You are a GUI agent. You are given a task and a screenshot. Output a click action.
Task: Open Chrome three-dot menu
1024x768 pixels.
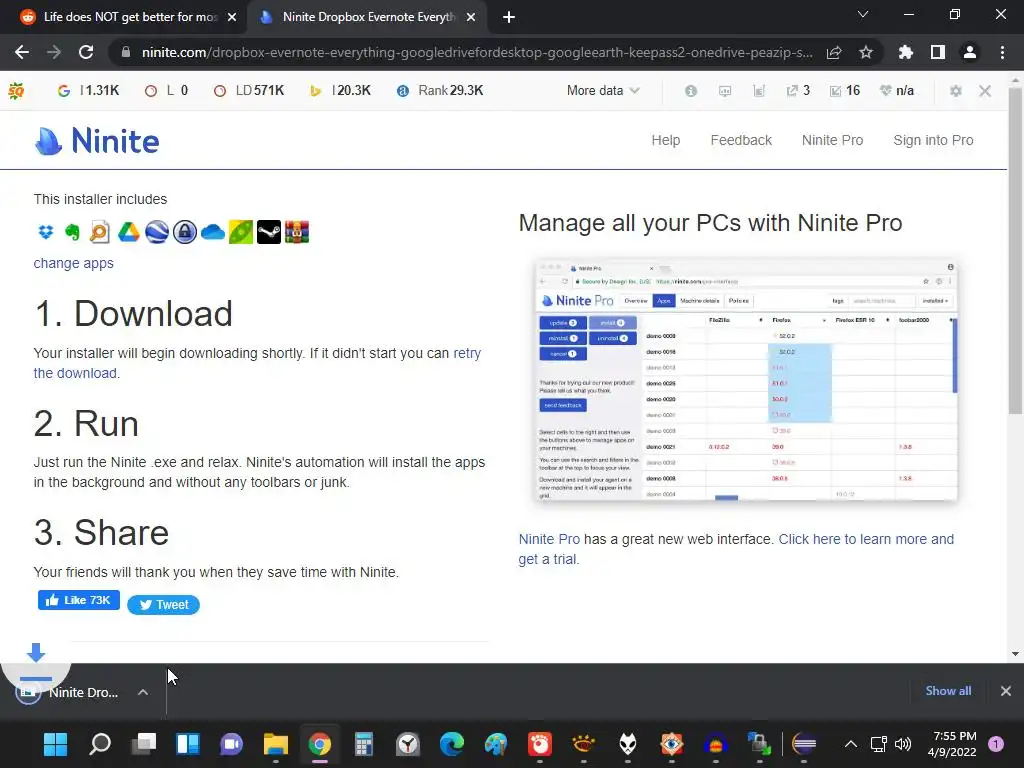[x=1002, y=52]
